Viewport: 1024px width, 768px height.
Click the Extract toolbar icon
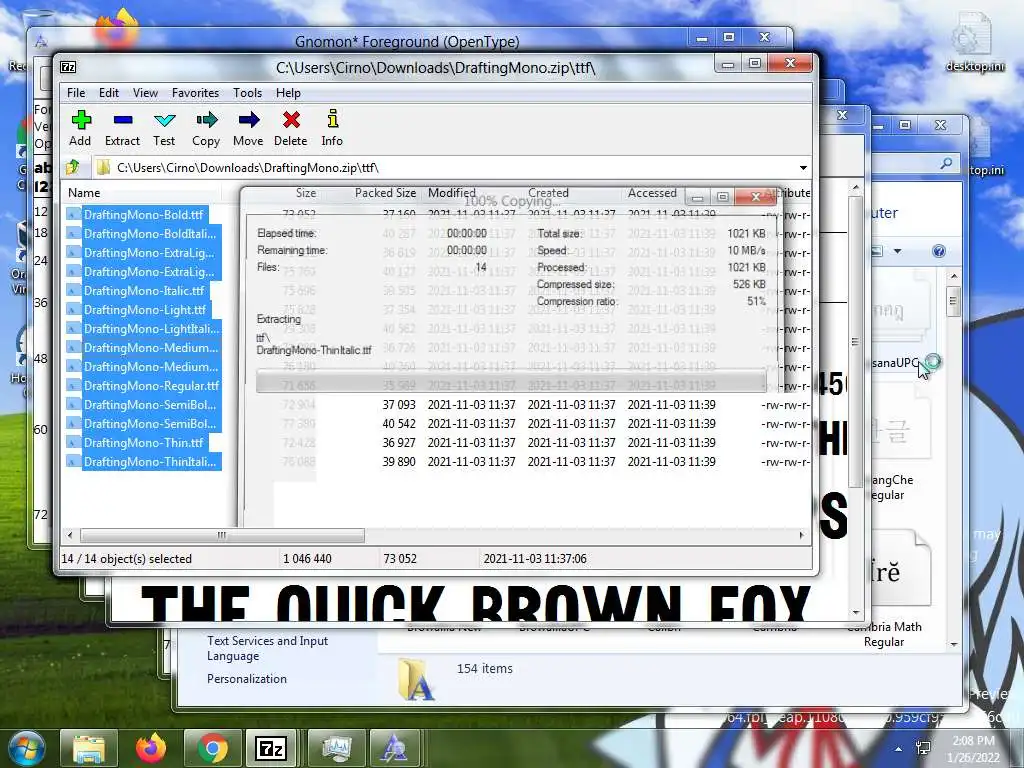(x=122, y=128)
